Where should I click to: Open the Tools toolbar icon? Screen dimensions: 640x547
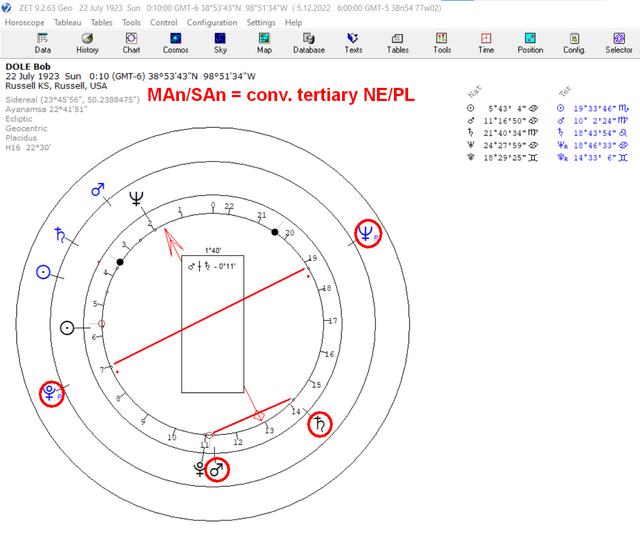click(x=442, y=44)
